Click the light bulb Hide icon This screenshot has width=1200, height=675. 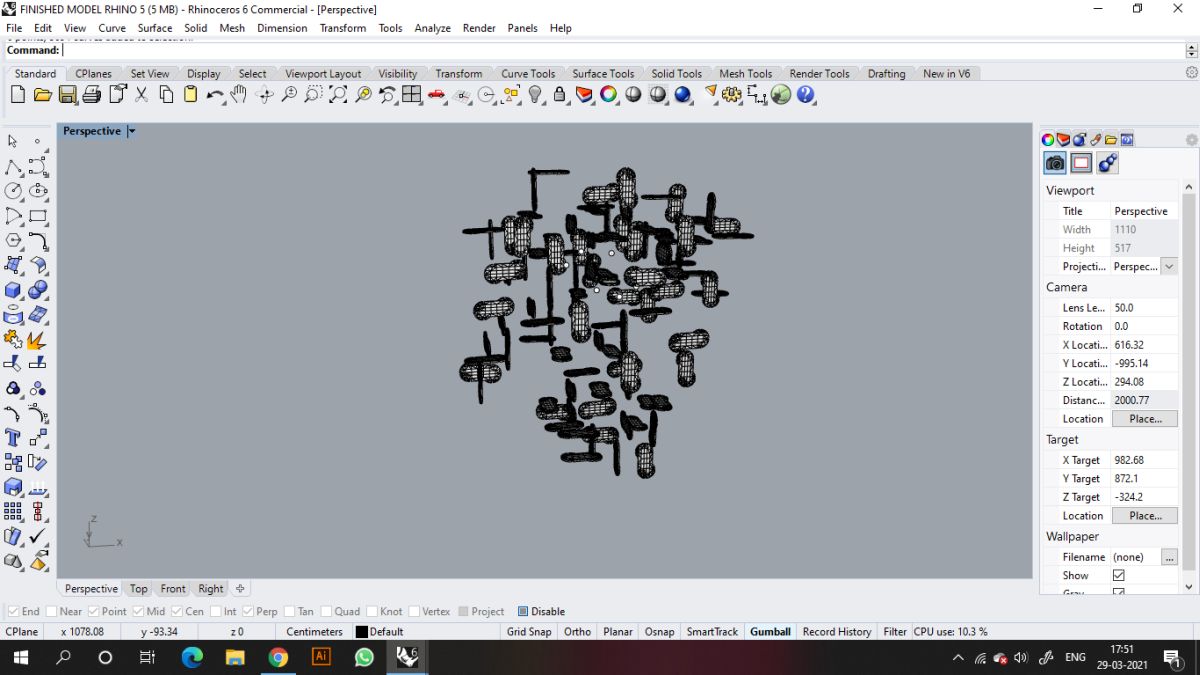[x=535, y=95]
